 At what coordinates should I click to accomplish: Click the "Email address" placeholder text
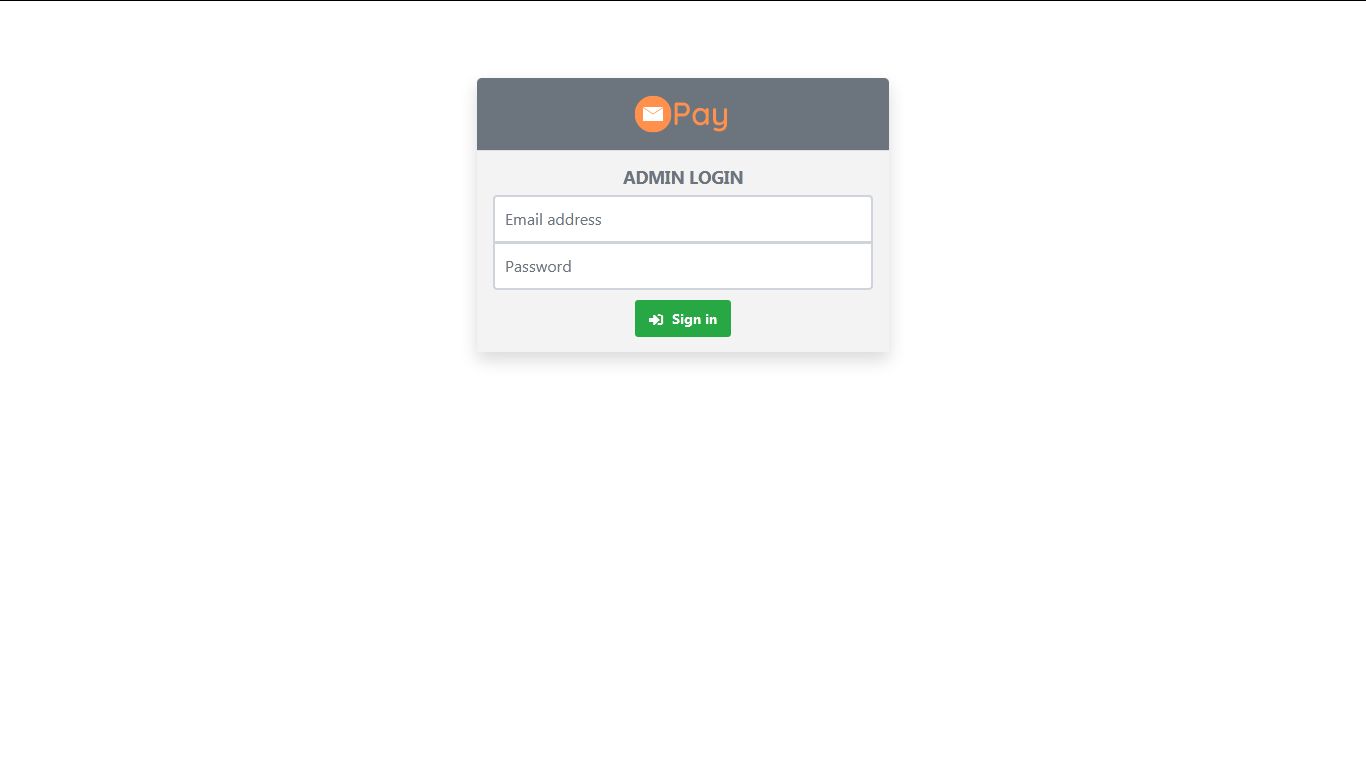(x=553, y=219)
